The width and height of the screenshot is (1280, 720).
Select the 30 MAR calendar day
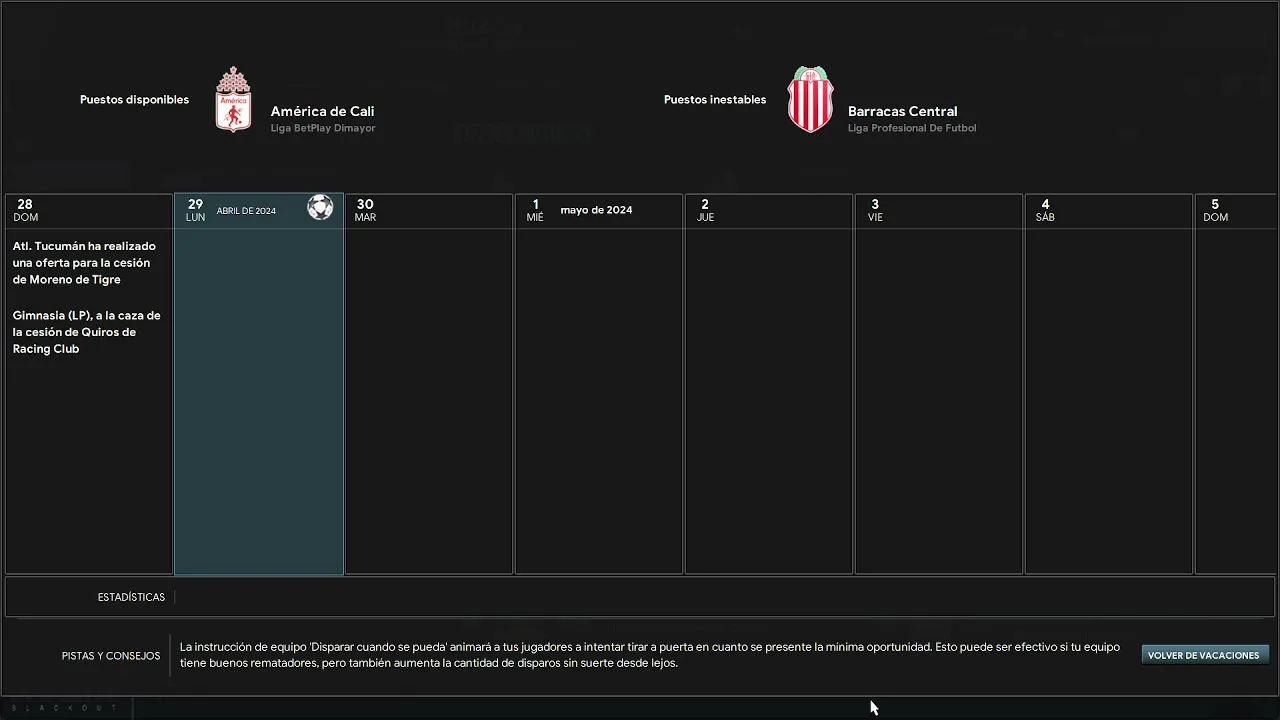click(x=429, y=384)
